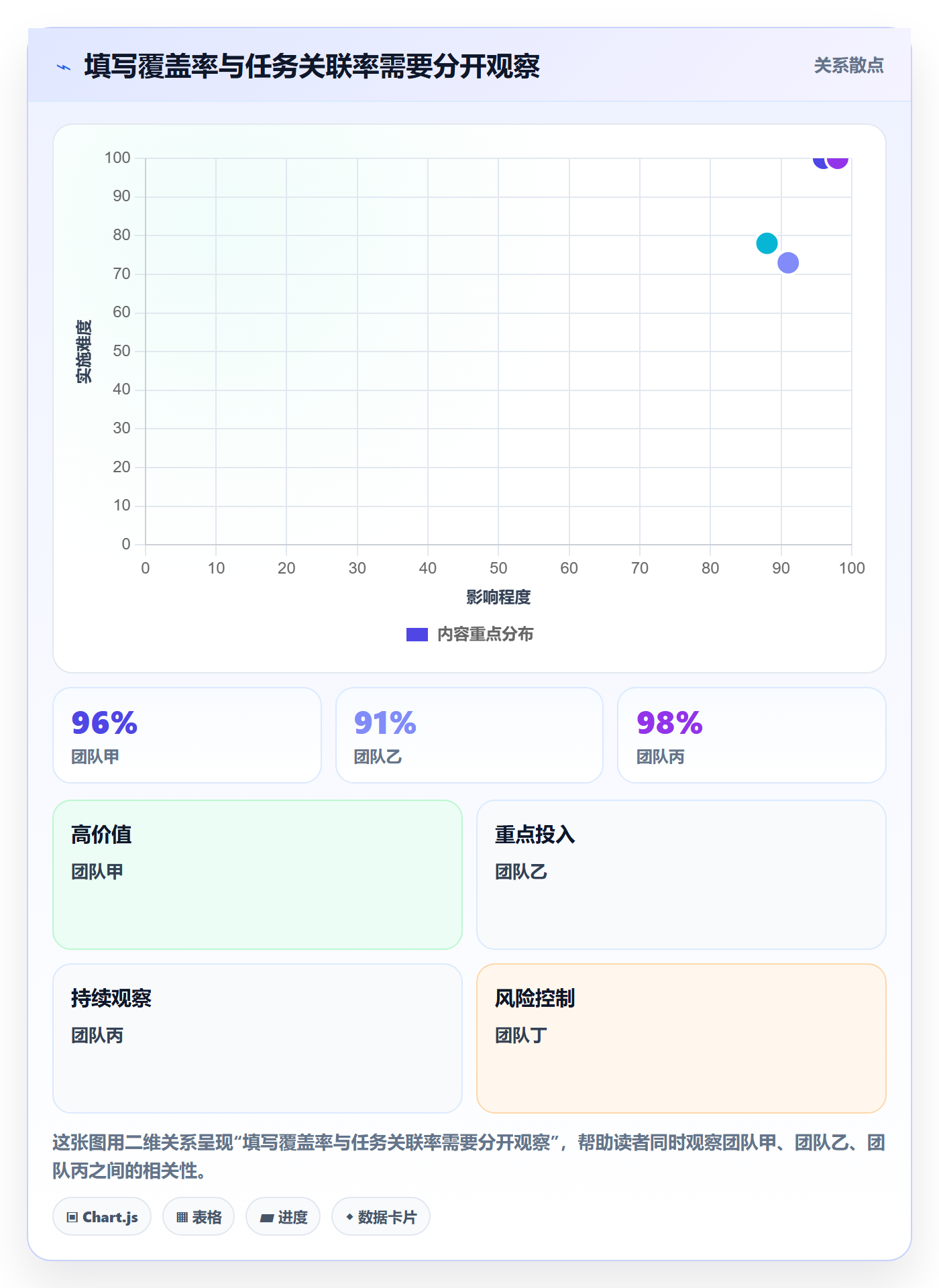
Task: Click the 影响程度 x-axis title
Action: [x=498, y=597]
